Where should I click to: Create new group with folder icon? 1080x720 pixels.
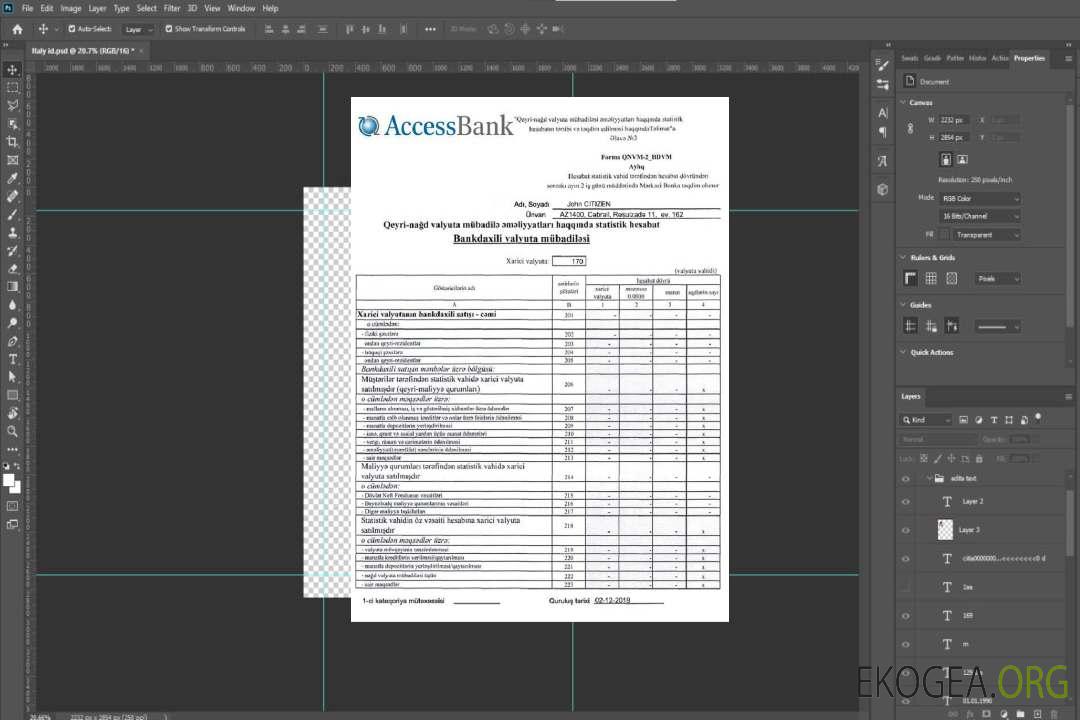(x=1020, y=714)
